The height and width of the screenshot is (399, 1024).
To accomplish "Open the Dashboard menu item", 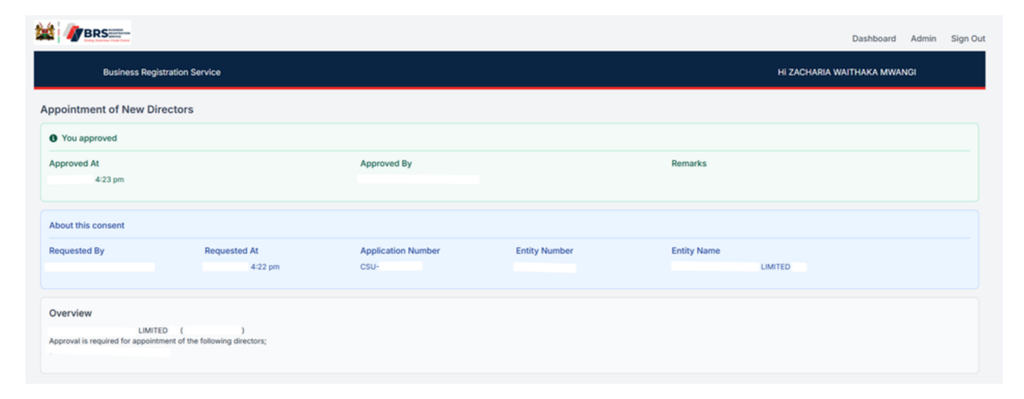I will [x=874, y=39].
